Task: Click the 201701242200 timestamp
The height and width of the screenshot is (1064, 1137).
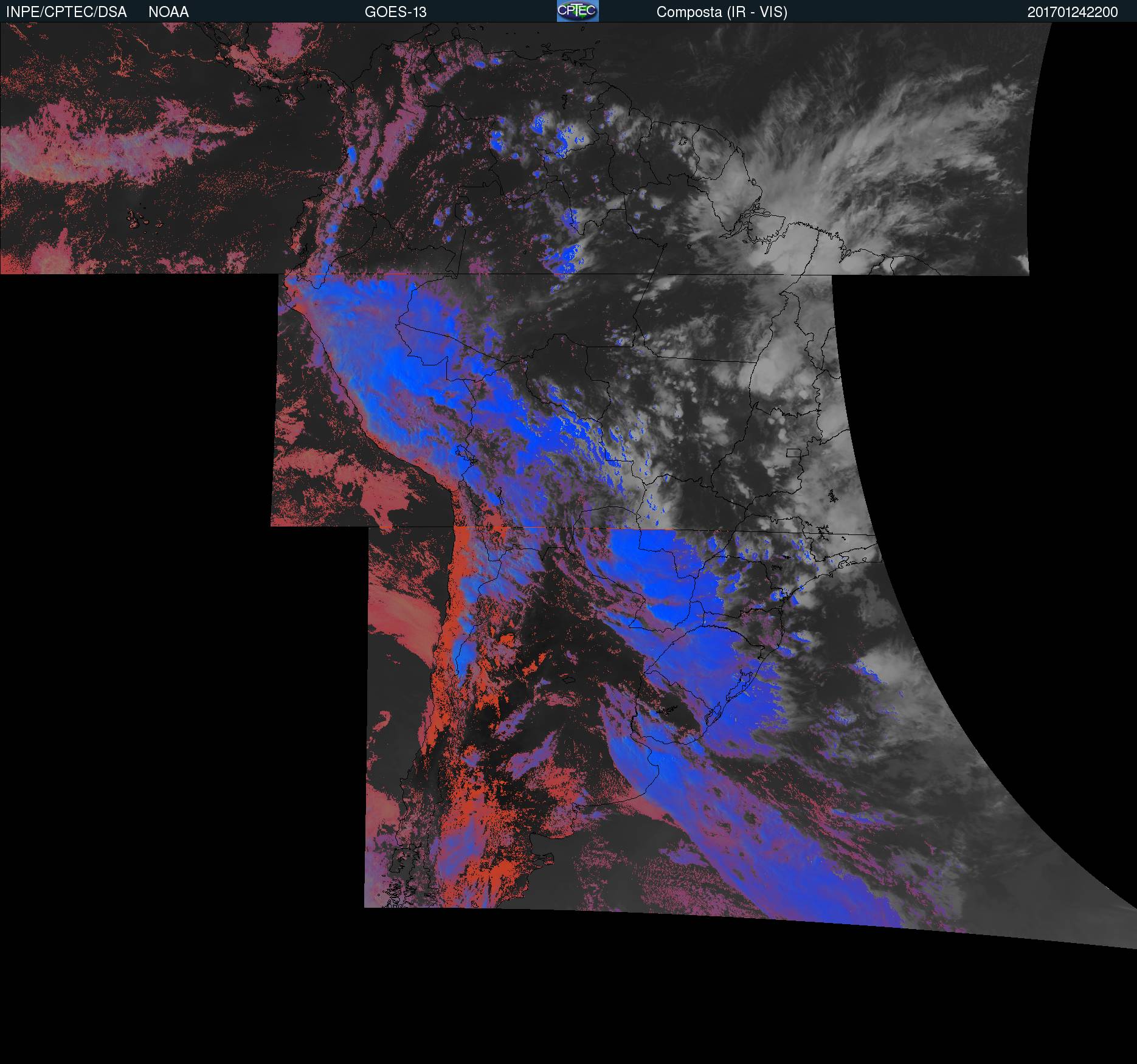Action: (1073, 12)
